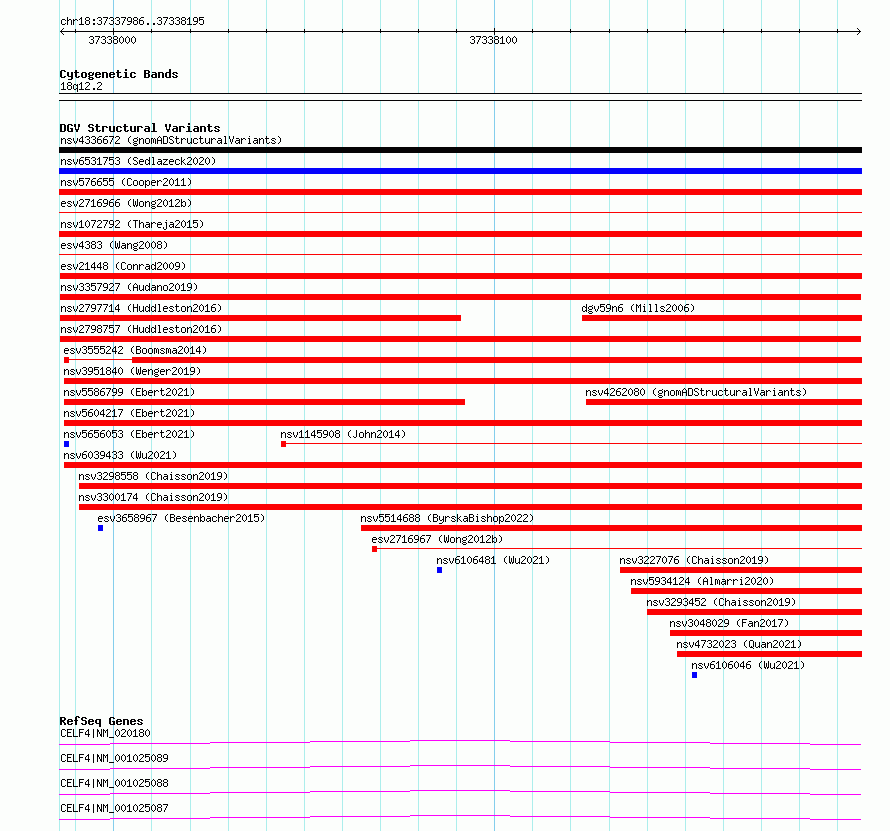The height and width of the screenshot is (831, 890).
Task: Click the red start marker of esv3555242
Action: 66,360
